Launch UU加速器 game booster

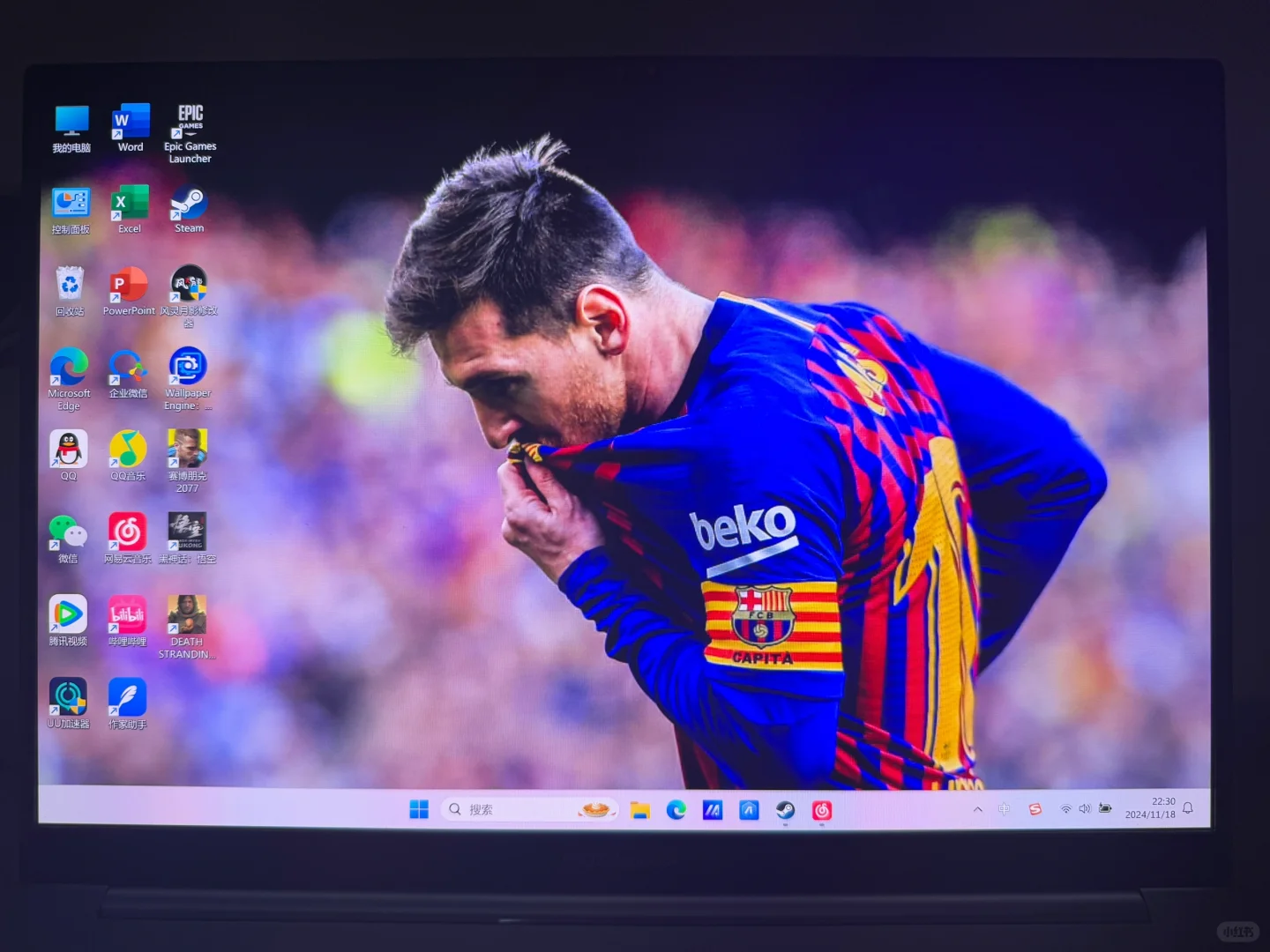[68, 695]
